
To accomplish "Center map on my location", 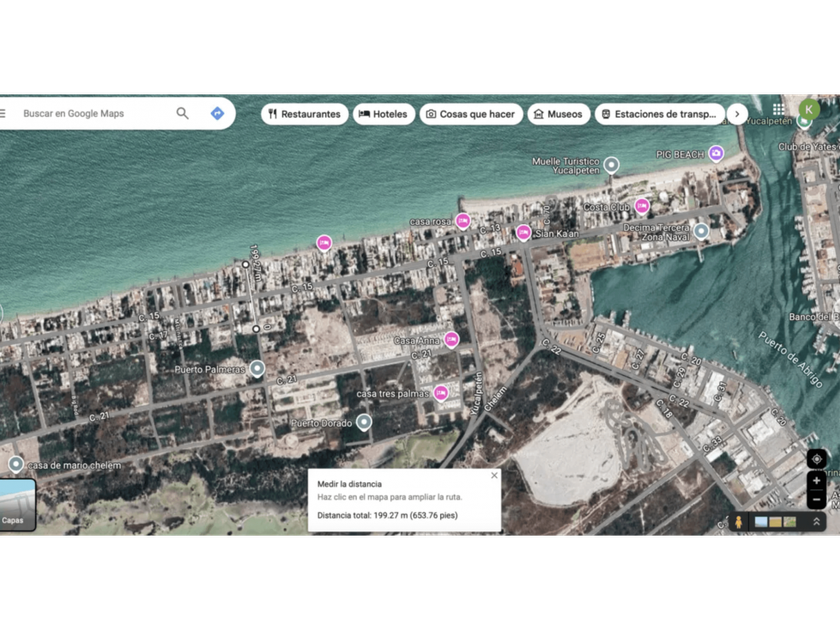I will [817, 459].
